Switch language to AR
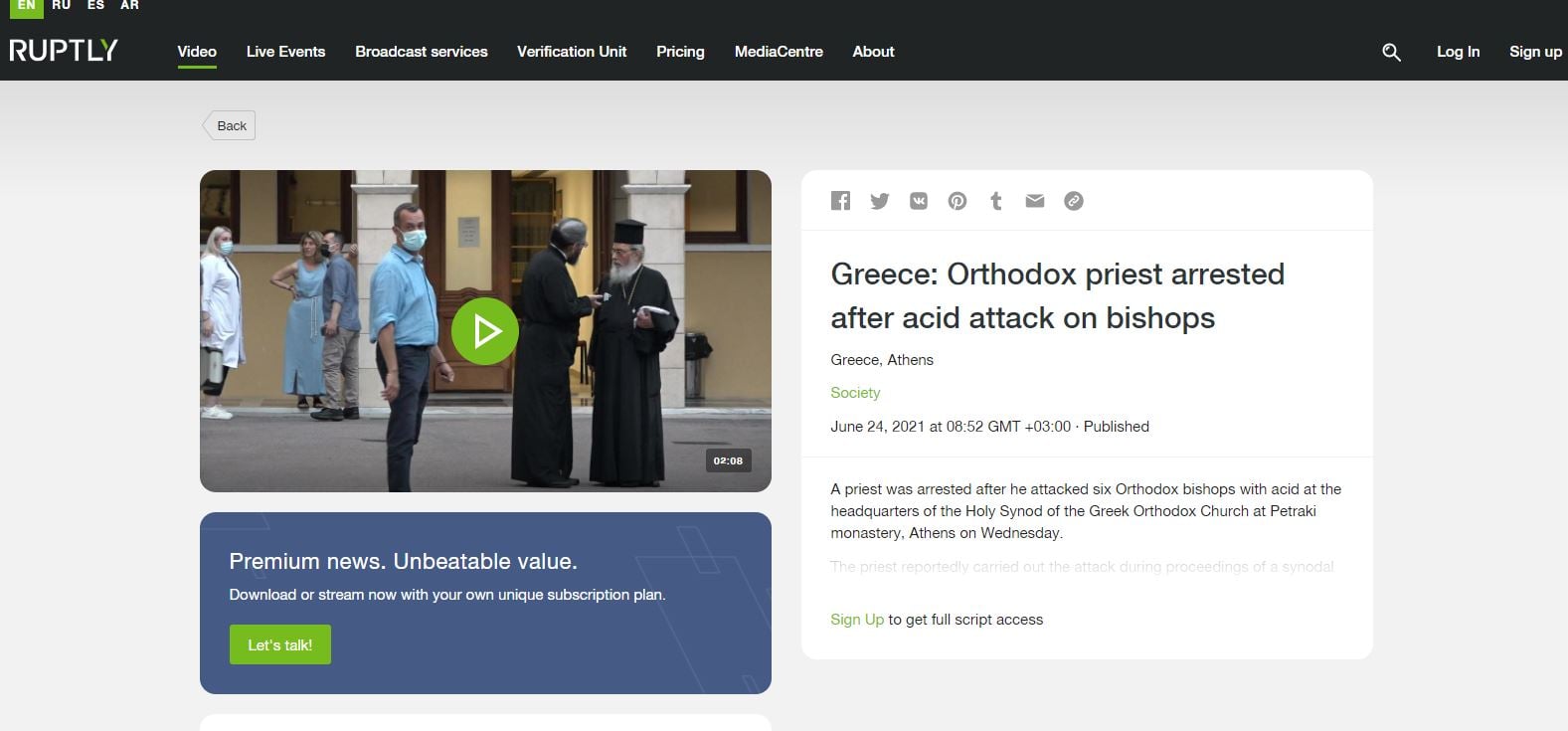1568x731 pixels. tap(129, 6)
